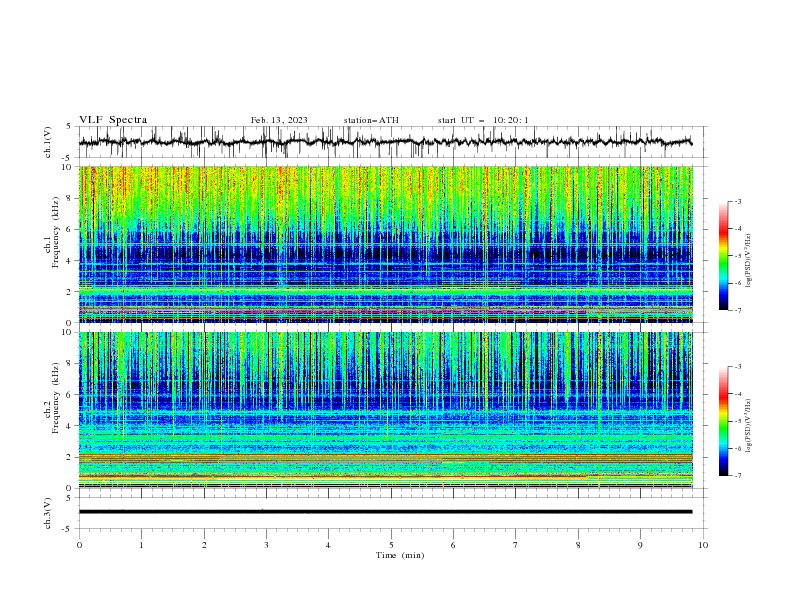This screenshot has width=792, height=612.
Task: Click the ch.2 colorbar "log(PSD)(V²/Hz)" label
Action: pyautogui.click(x=749, y=425)
